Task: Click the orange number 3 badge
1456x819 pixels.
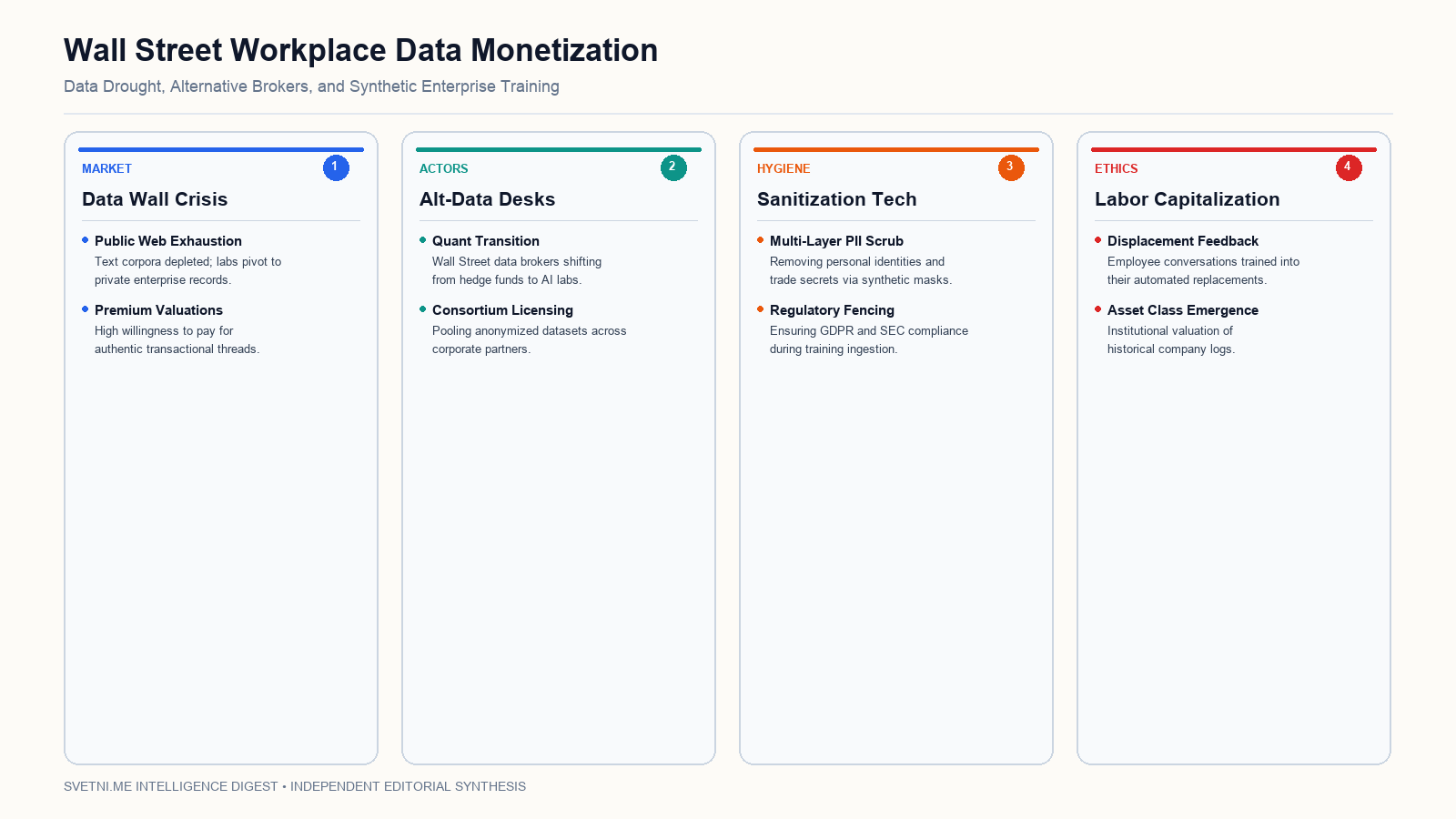Action: (x=1011, y=167)
